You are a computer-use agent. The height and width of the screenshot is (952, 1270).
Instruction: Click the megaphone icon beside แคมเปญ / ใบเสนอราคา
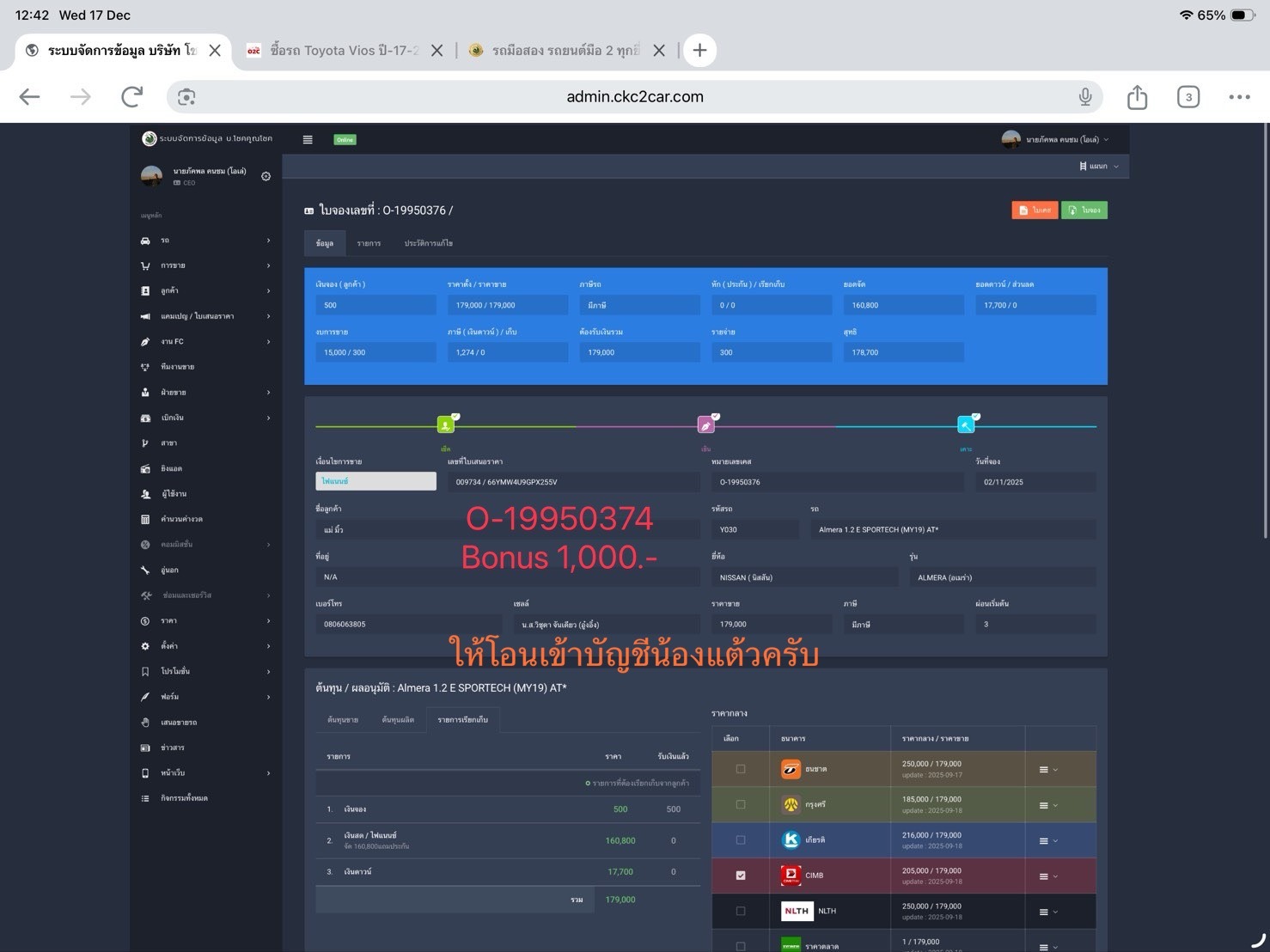(x=145, y=316)
